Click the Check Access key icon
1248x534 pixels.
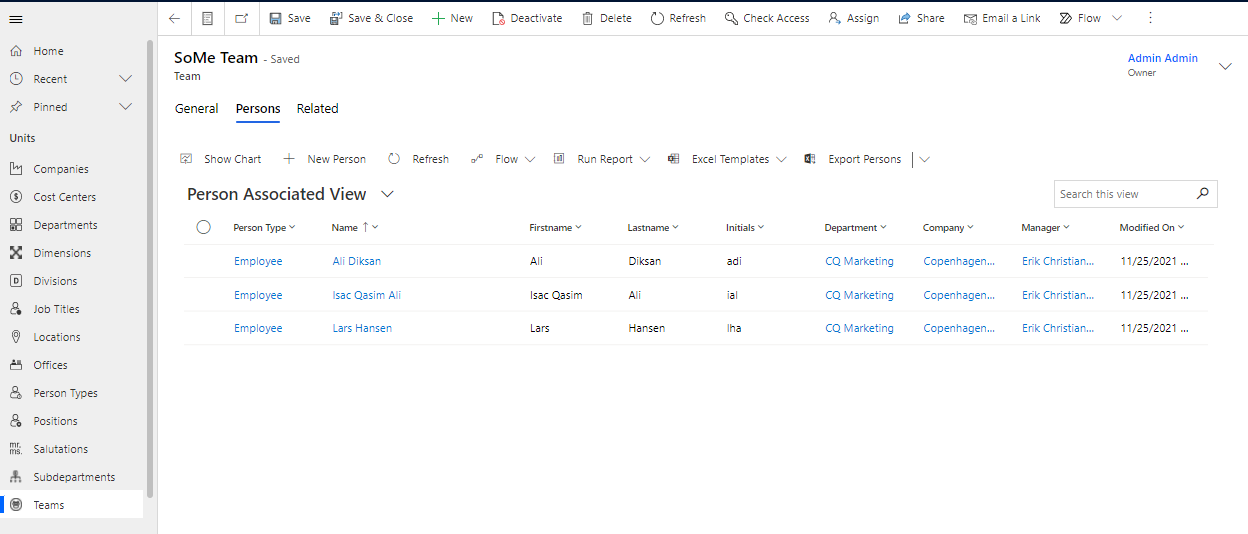731,18
